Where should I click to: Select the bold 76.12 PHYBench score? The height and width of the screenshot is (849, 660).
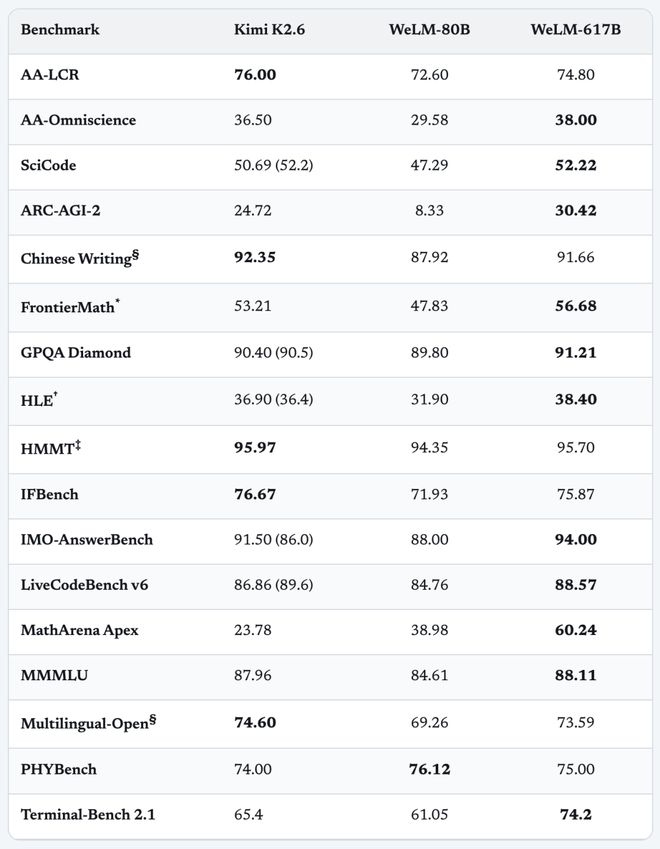pyautogui.click(x=429, y=769)
